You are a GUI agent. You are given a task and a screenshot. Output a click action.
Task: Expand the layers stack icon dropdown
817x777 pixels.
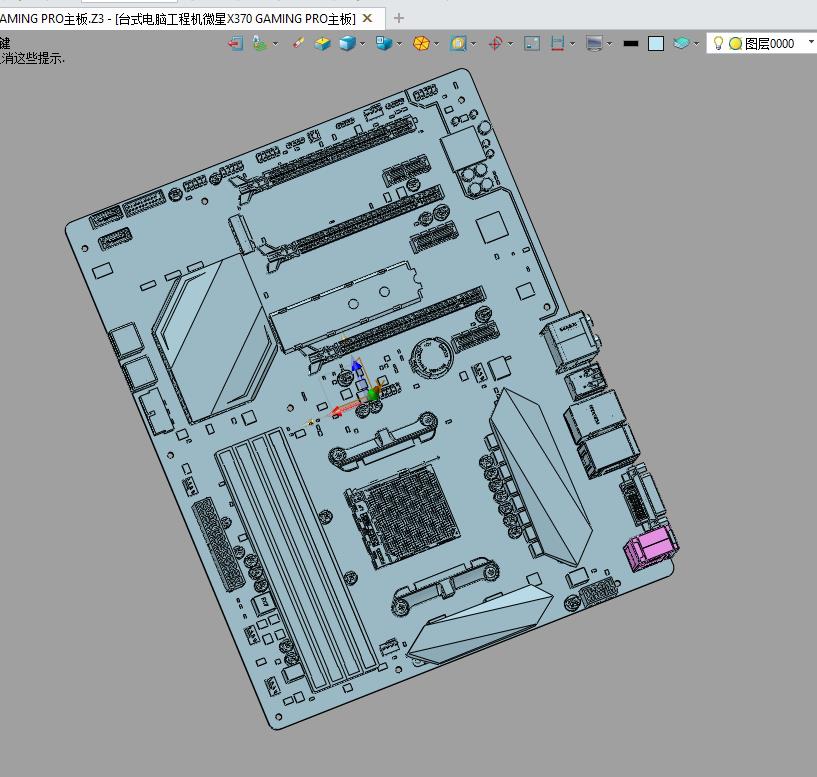[x=697, y=44]
